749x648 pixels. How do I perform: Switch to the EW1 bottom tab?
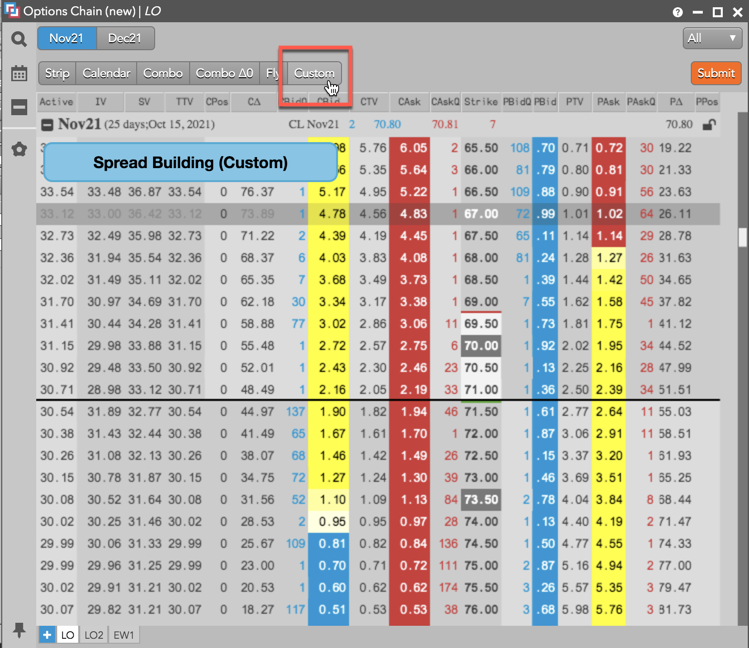coord(124,634)
